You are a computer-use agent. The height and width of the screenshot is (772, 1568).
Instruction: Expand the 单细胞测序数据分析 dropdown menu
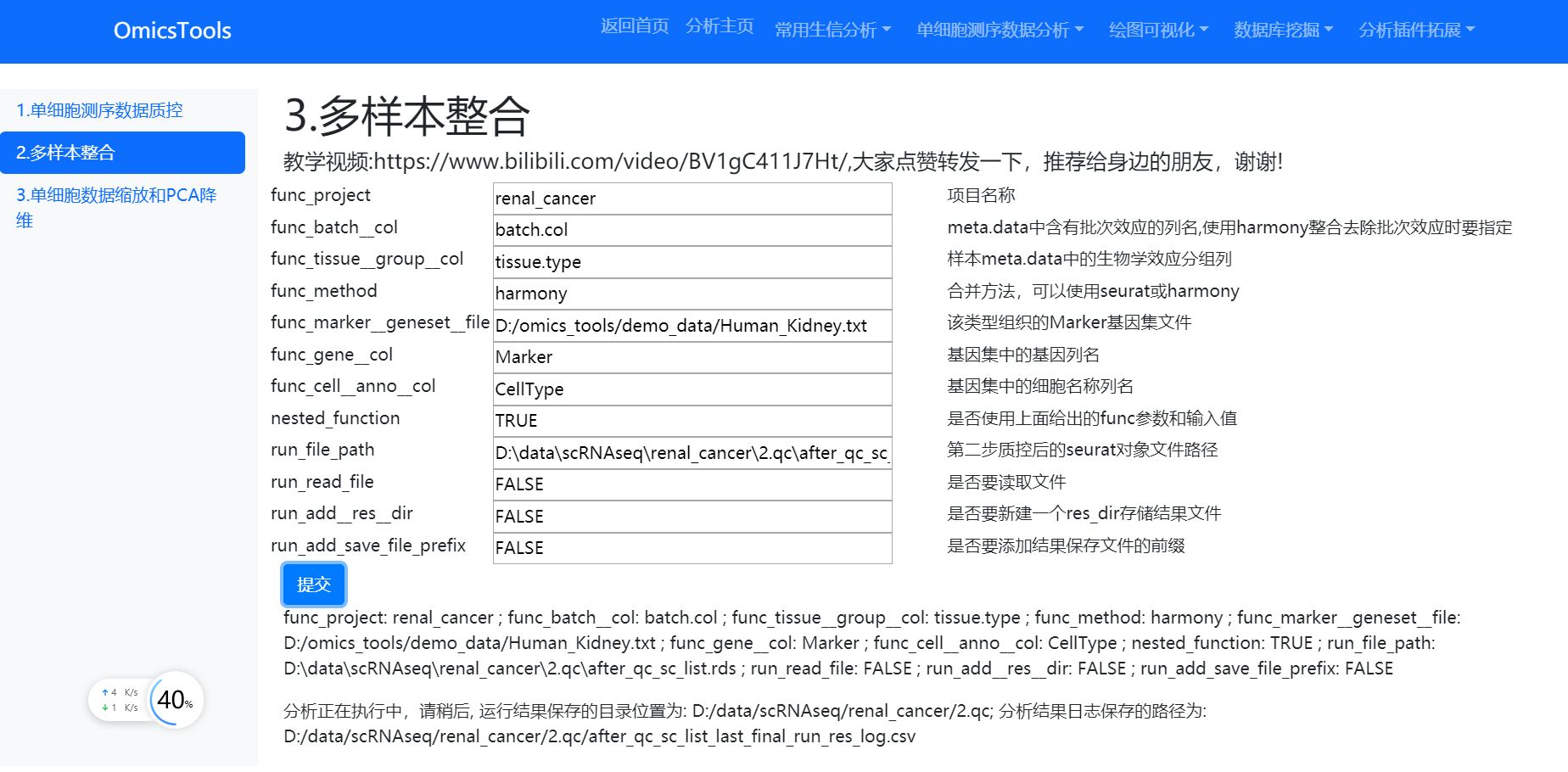(x=1000, y=31)
